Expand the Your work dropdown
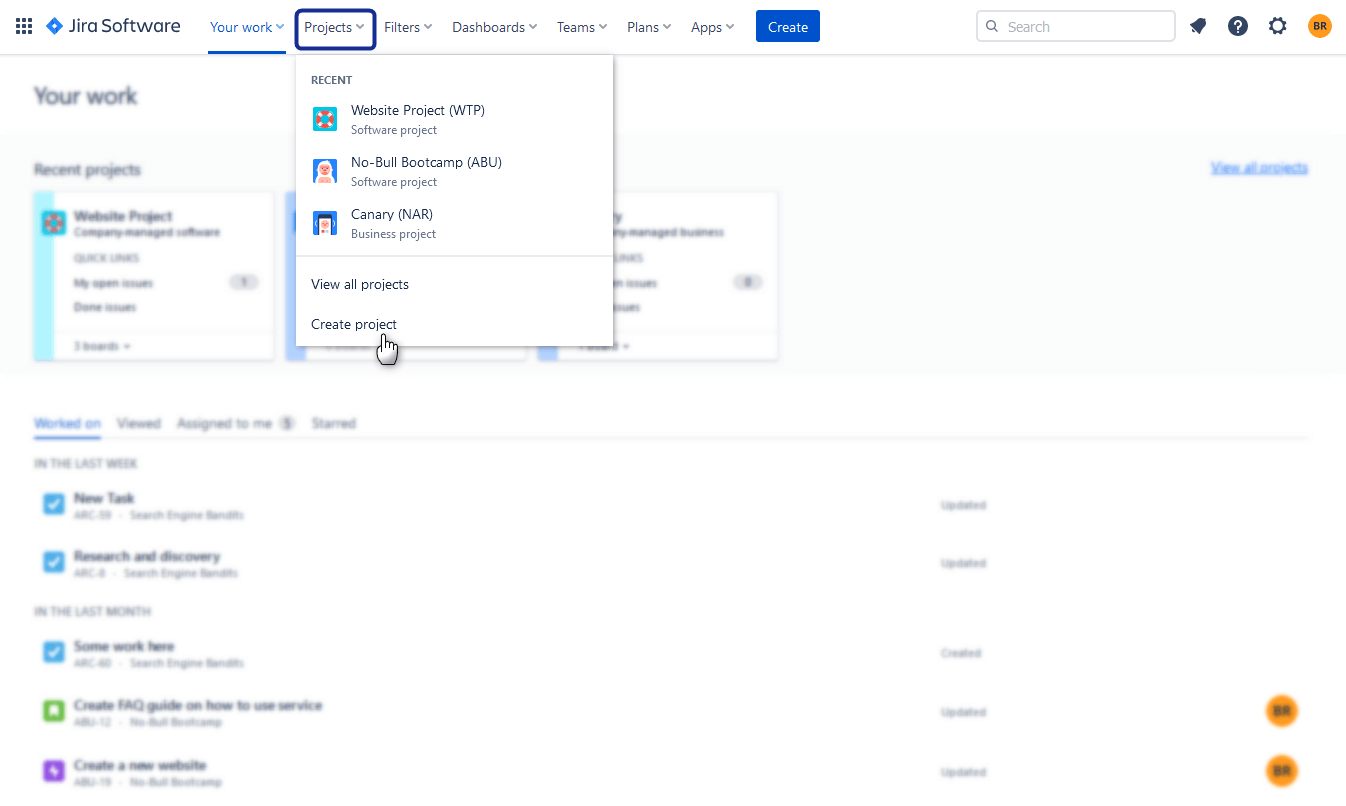 247,27
